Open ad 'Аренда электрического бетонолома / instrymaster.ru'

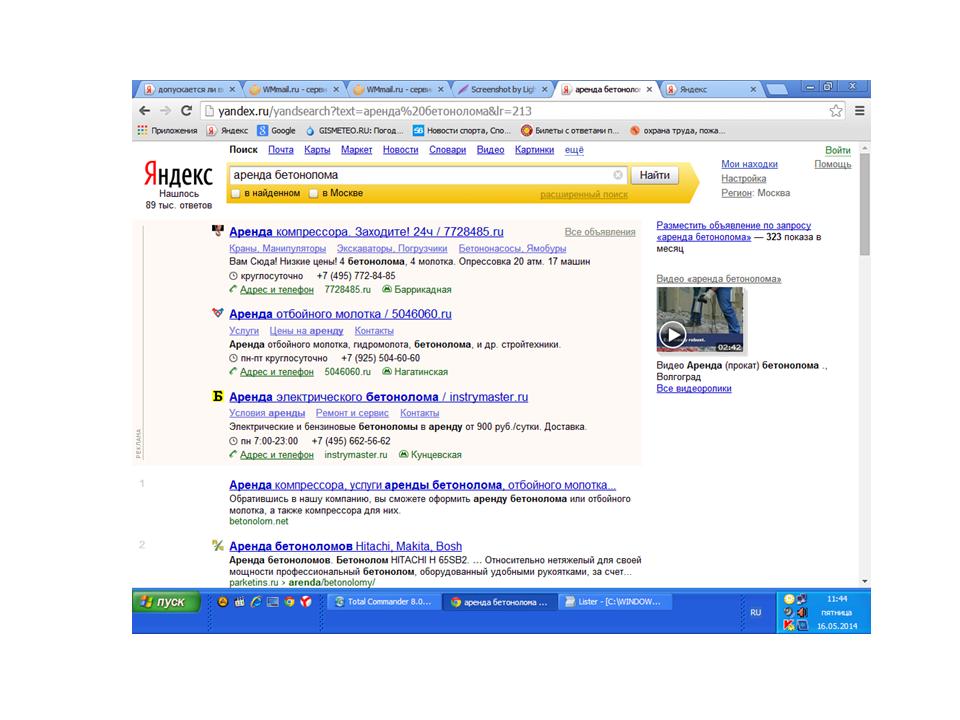pos(378,397)
